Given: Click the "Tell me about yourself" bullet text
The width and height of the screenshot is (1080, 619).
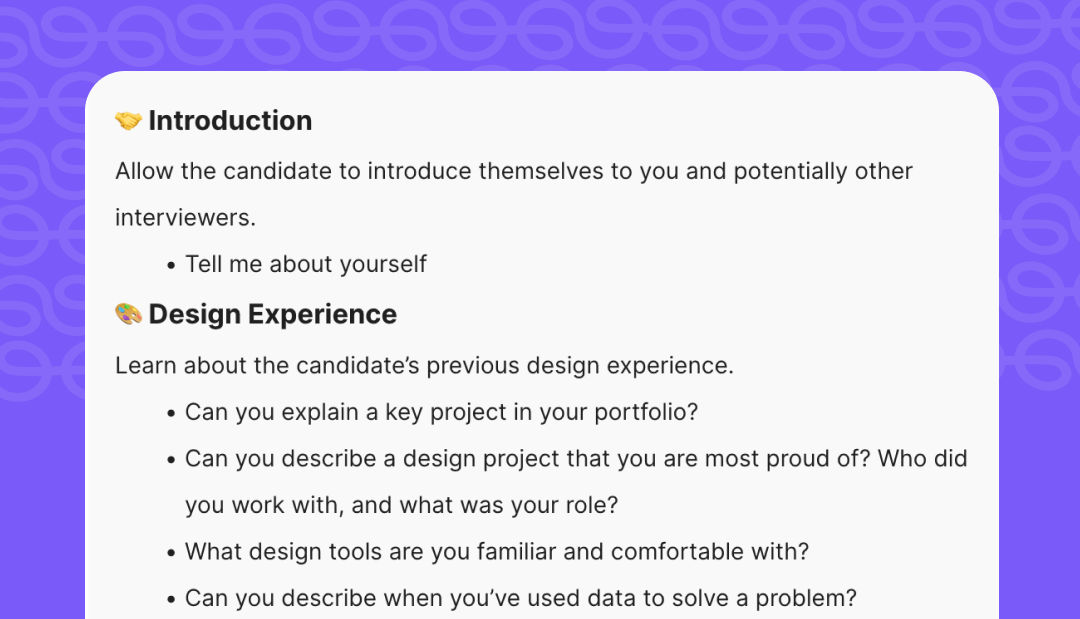Looking at the screenshot, I should (305, 264).
